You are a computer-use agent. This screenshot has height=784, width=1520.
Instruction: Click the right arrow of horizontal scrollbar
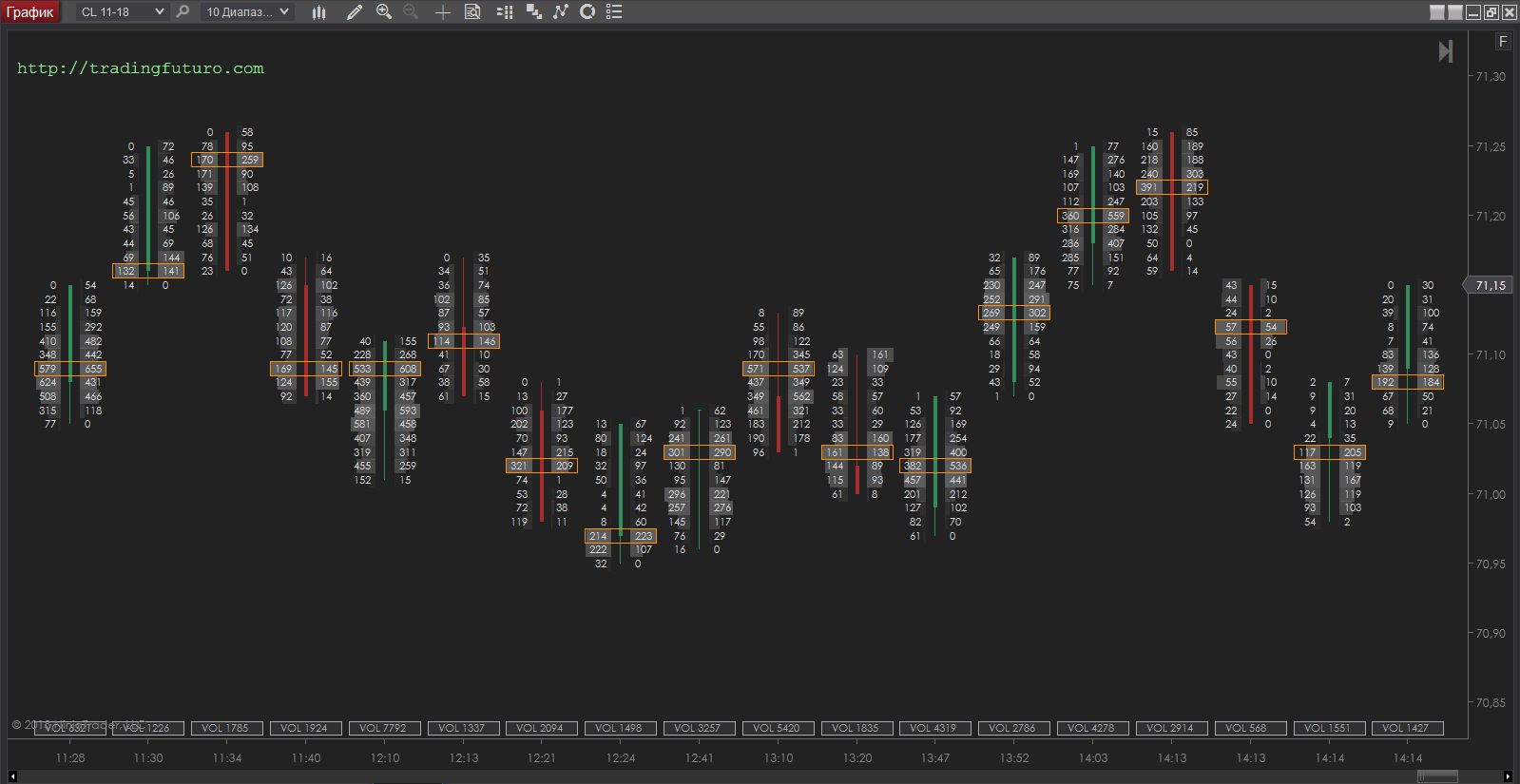click(1509, 777)
